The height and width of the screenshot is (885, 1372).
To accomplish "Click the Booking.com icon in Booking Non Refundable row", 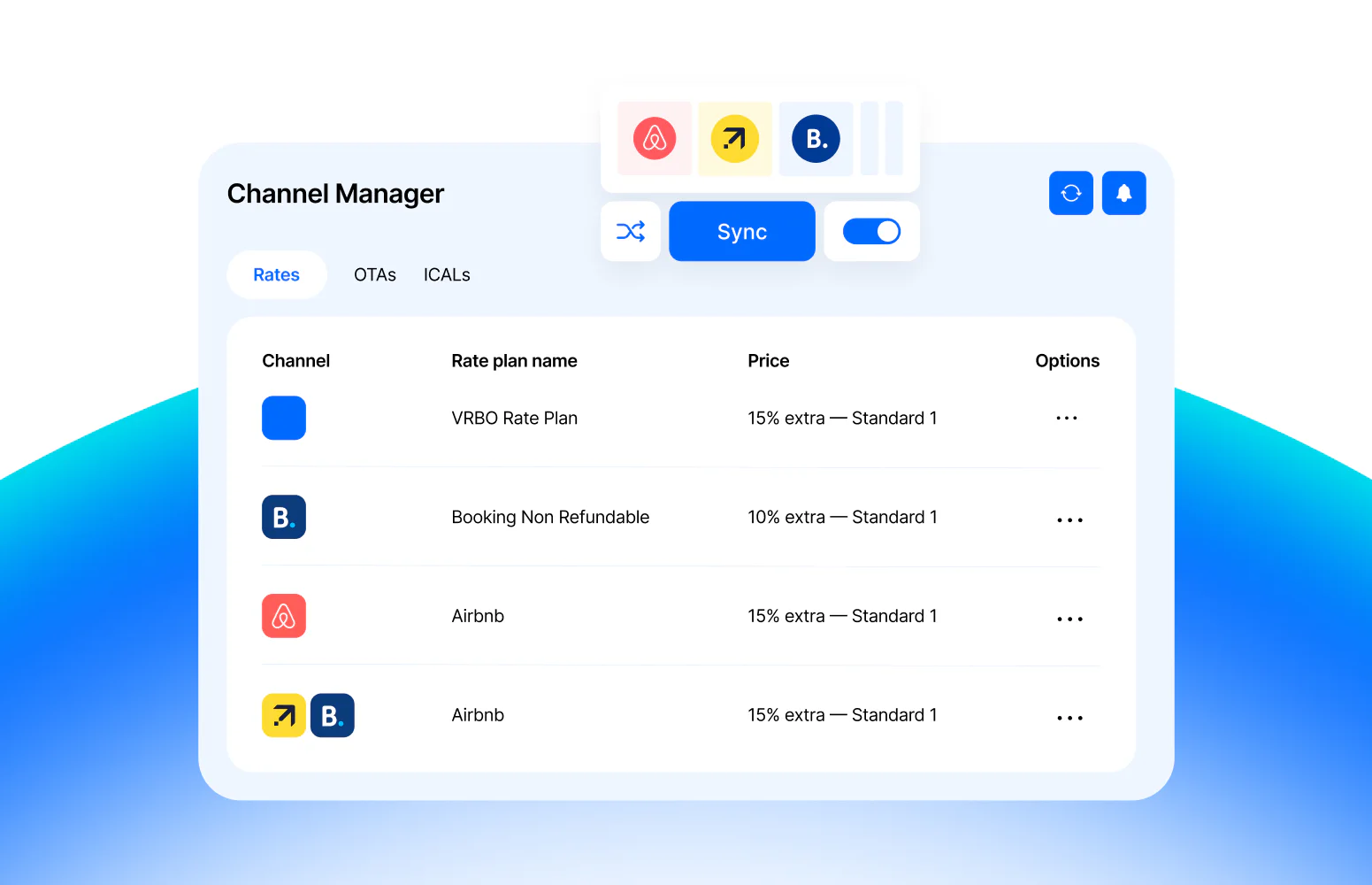I will pyautogui.click(x=284, y=517).
